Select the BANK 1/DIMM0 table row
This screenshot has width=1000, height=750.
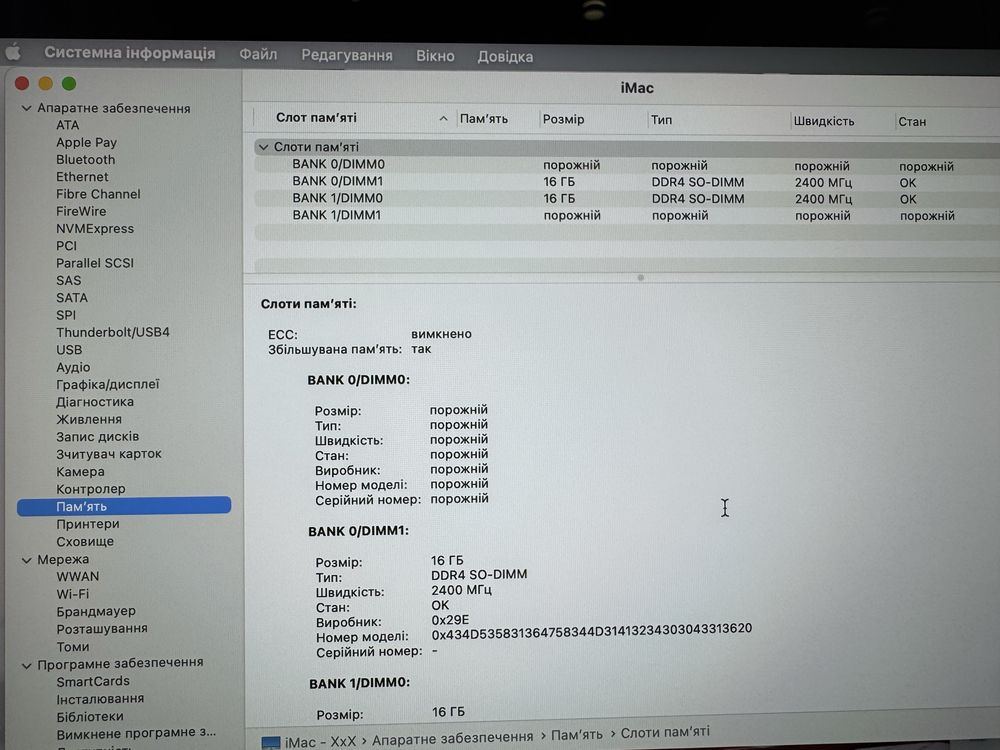pos(627,198)
